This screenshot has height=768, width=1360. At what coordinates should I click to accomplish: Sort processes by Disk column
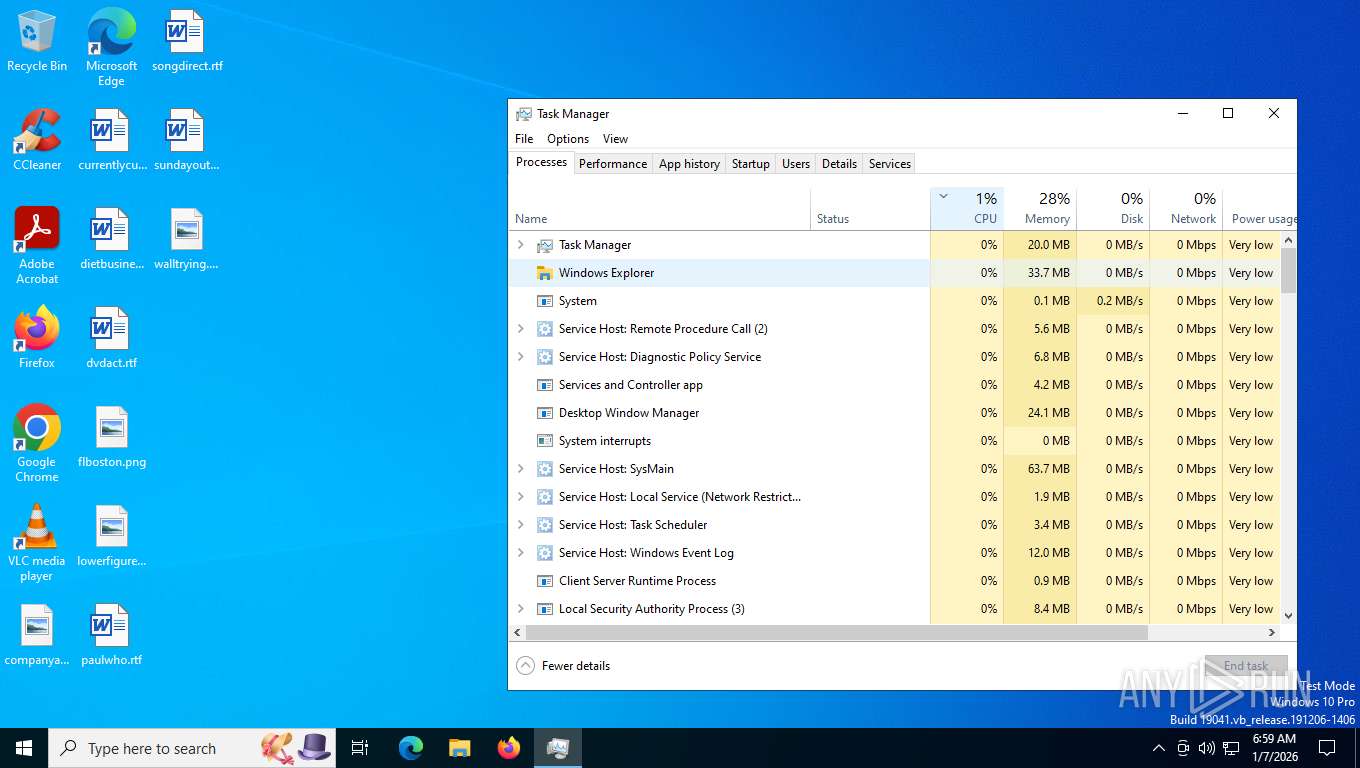(1113, 208)
